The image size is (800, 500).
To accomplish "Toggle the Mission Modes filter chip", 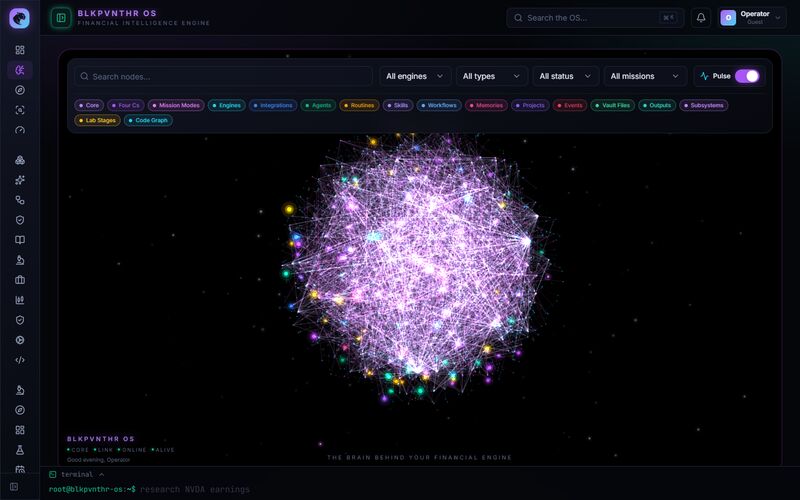I will pyautogui.click(x=176, y=106).
